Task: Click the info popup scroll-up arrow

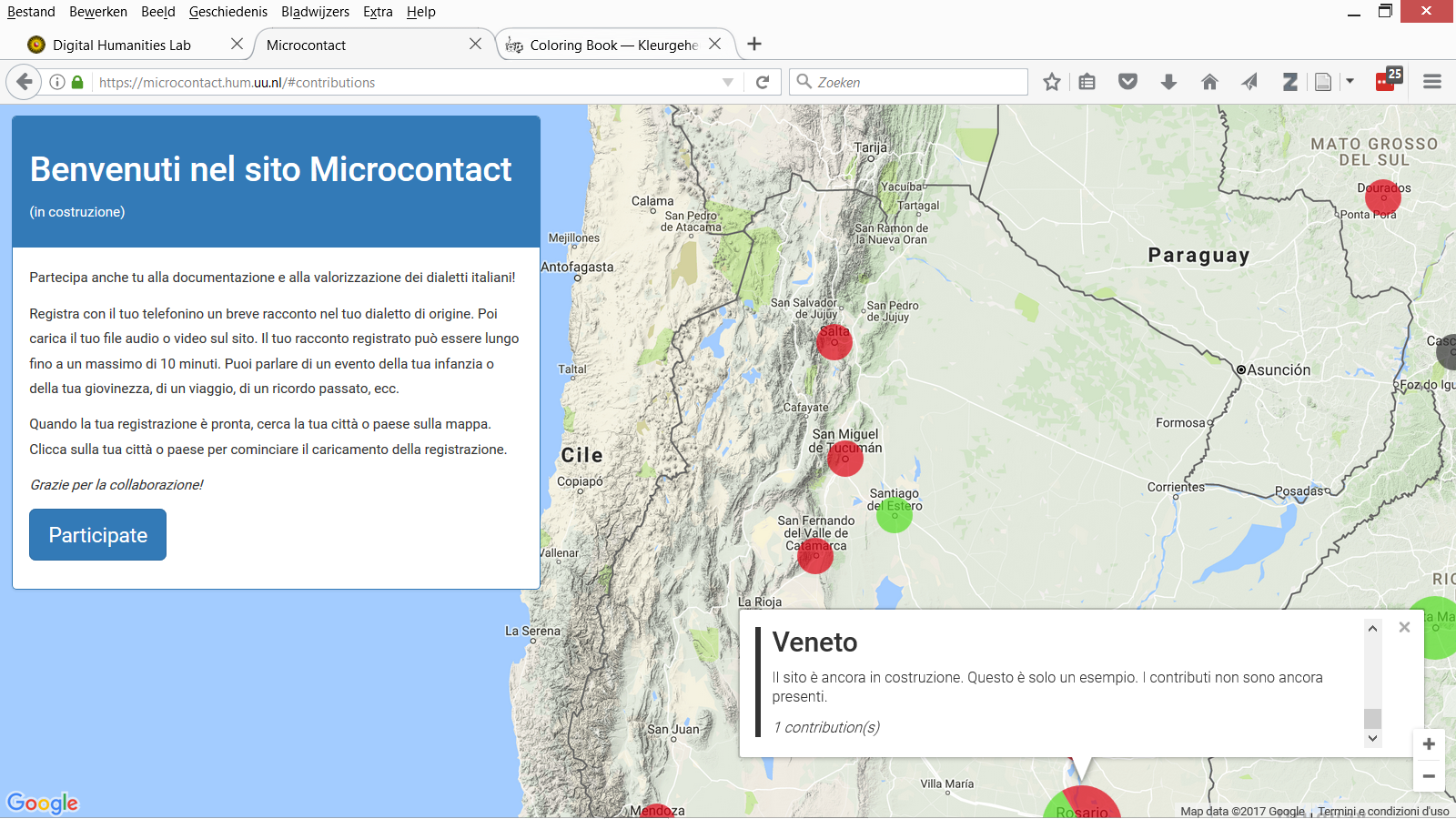Action: tap(1373, 629)
